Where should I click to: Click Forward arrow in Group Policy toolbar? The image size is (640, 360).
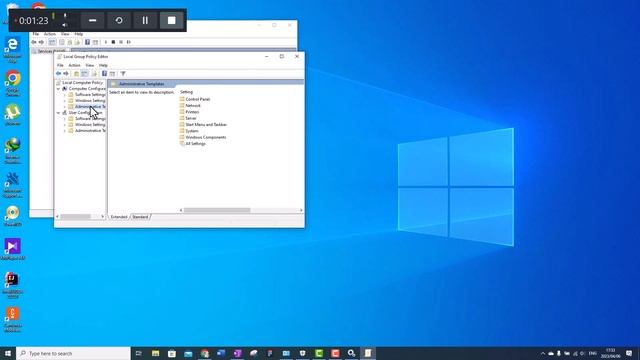click(x=66, y=73)
